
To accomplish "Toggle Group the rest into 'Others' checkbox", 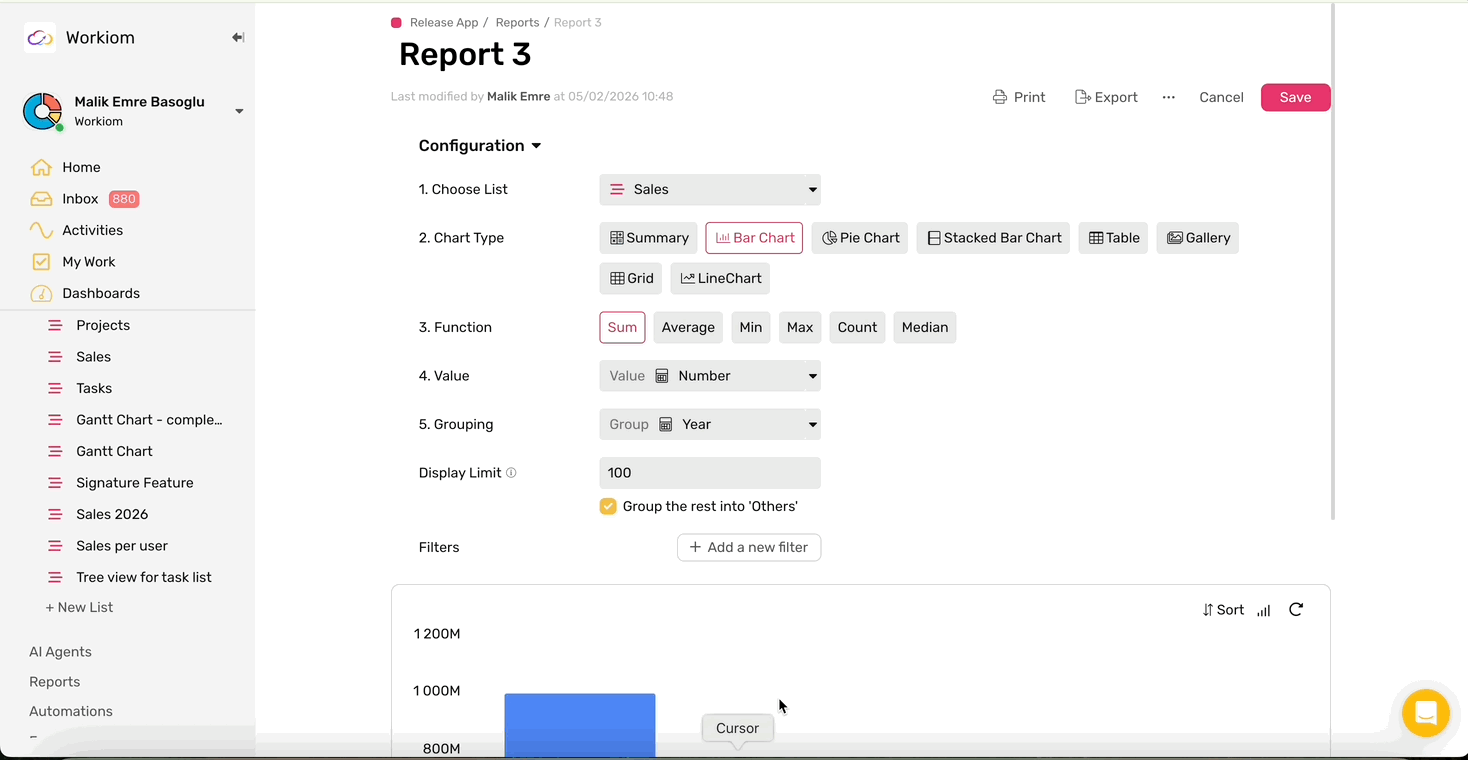I will click(608, 506).
